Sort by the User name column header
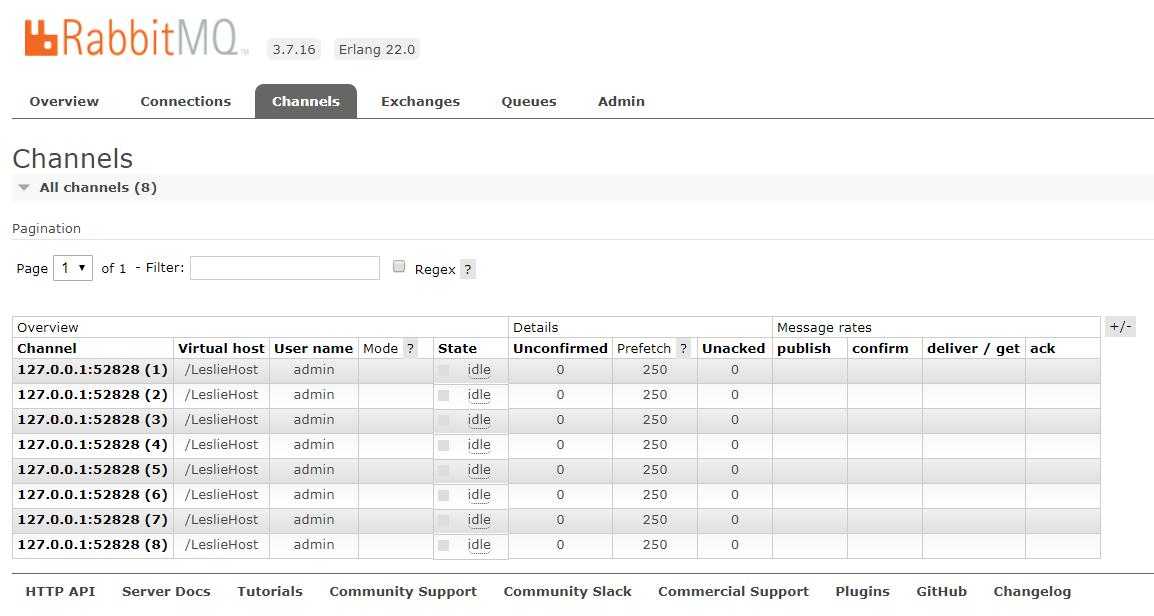The image size is (1154, 616). point(314,349)
